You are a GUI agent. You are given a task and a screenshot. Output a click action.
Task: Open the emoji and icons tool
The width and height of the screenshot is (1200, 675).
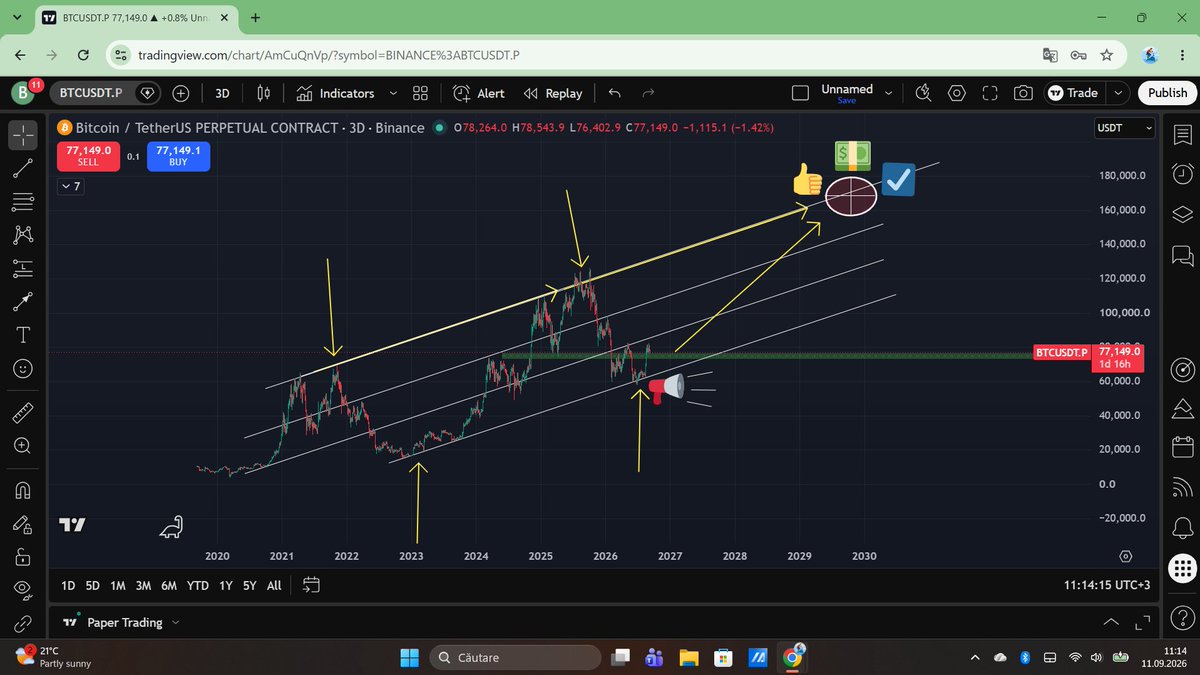pos(23,368)
